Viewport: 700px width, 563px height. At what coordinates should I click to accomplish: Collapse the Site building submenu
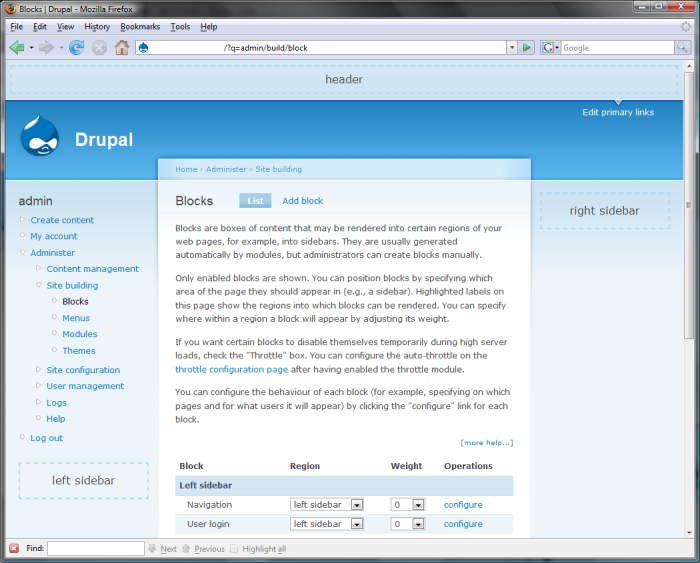point(38,284)
